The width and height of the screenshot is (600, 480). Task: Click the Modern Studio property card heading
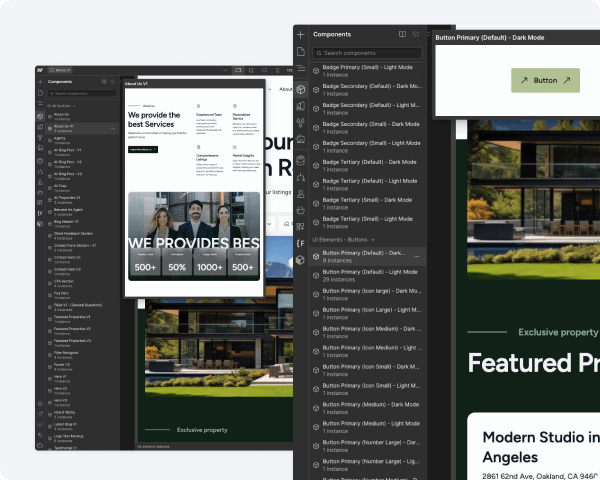541,447
